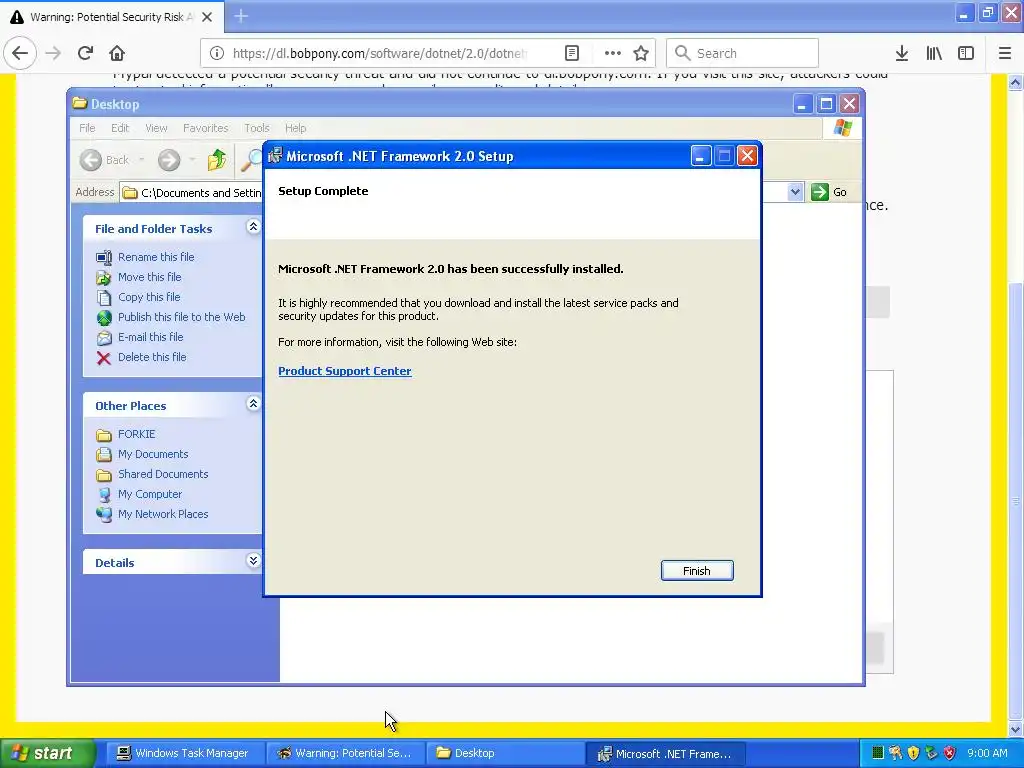The image size is (1024, 768).
Task: Open Firefox home page icon
Action: click(117, 53)
